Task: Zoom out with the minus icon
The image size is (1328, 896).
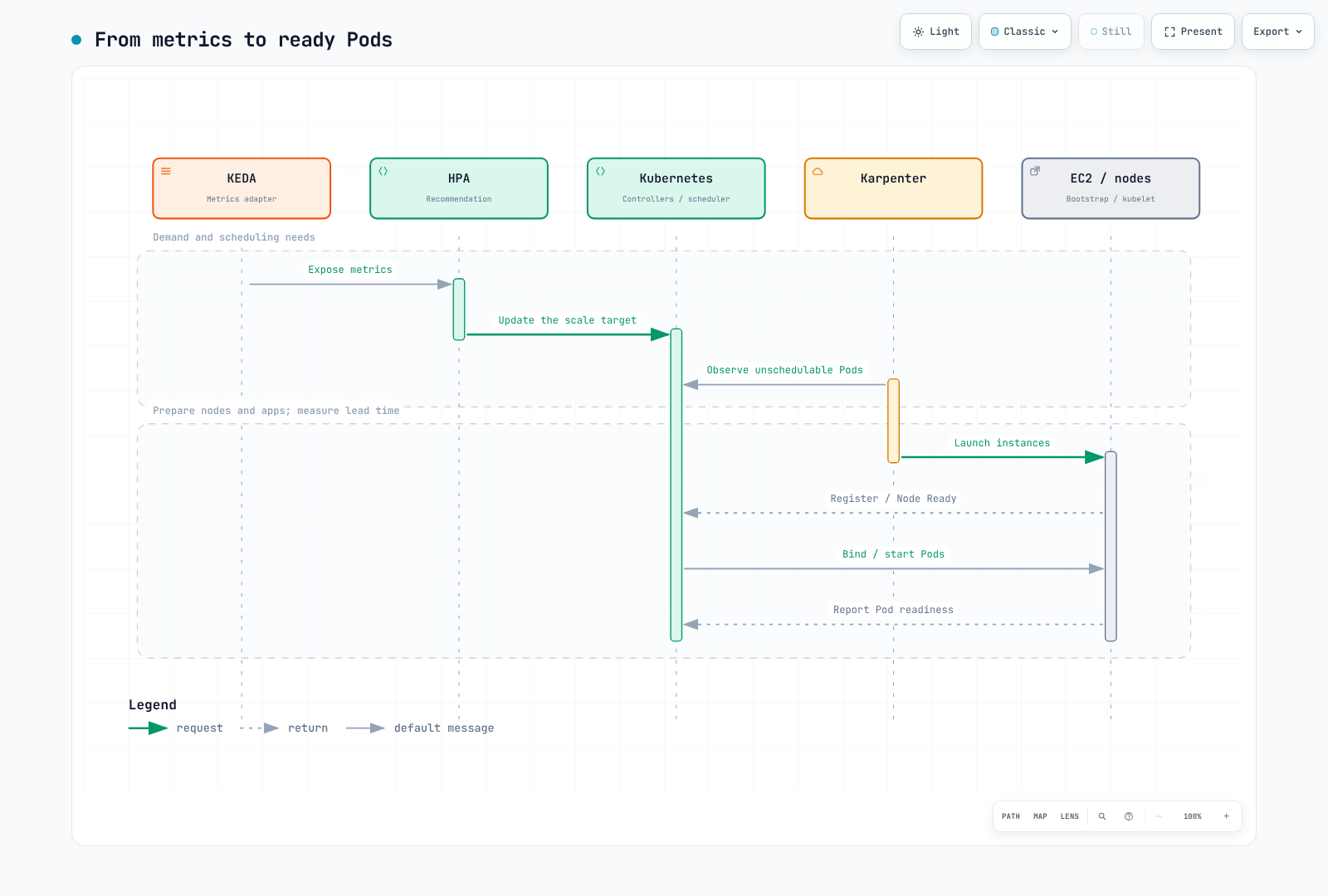Action: 1159,816
